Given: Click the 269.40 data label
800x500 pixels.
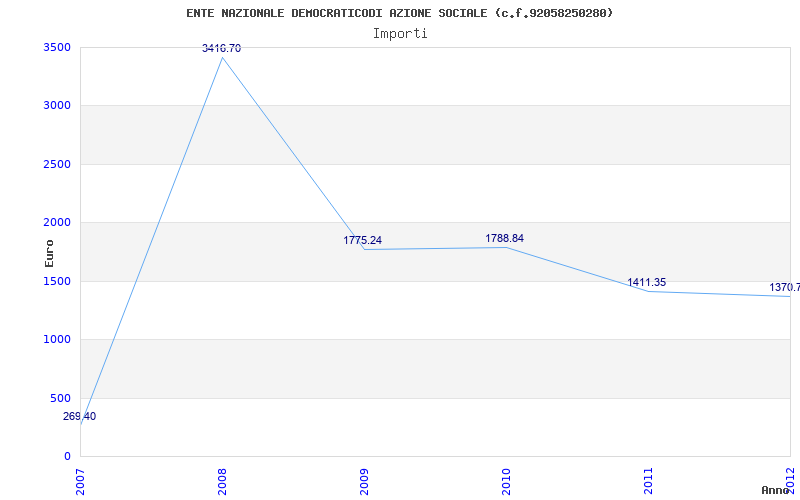Looking at the screenshot, I should point(79,416).
